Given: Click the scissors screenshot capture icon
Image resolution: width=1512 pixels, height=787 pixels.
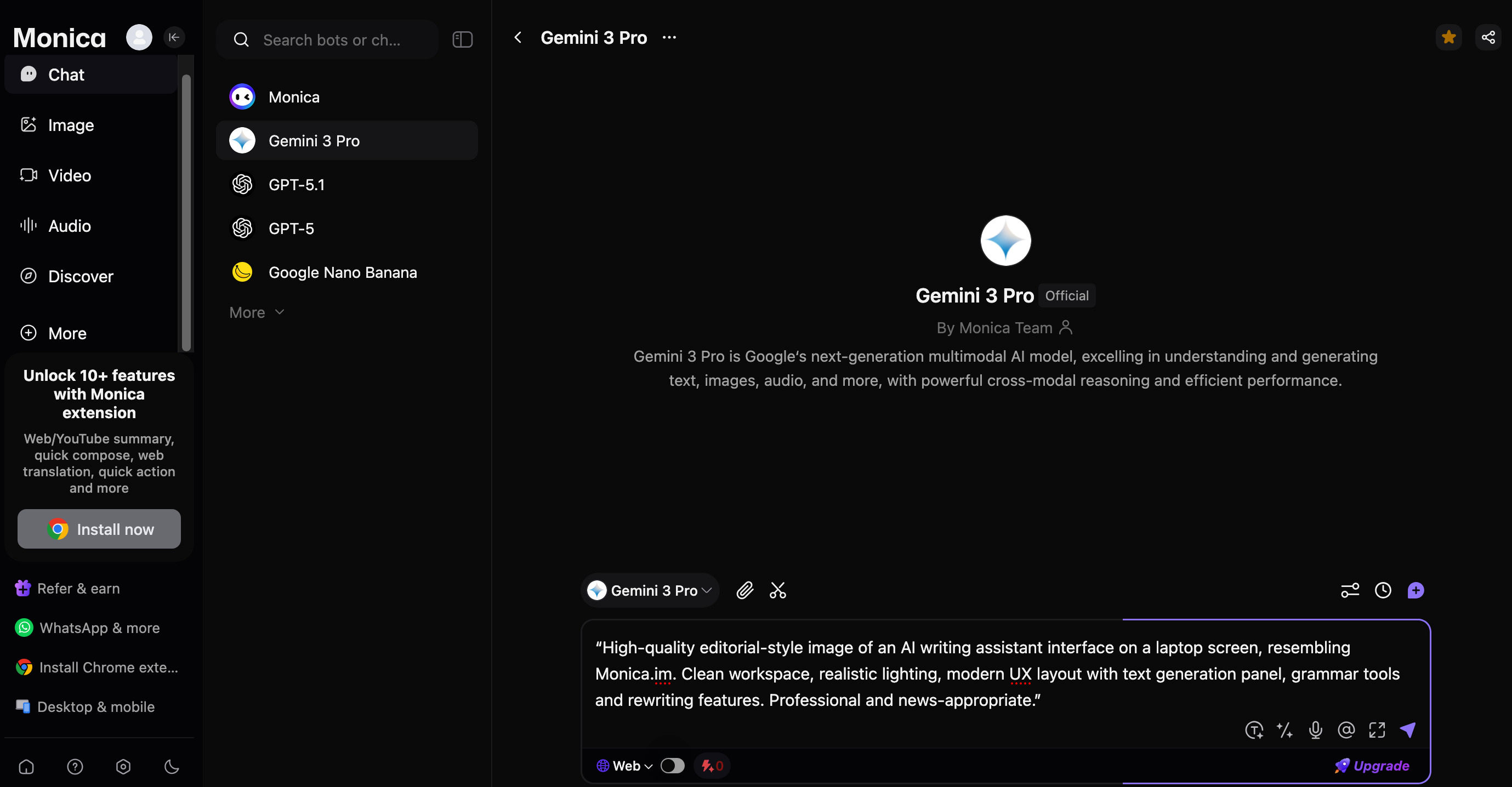Looking at the screenshot, I should [778, 590].
